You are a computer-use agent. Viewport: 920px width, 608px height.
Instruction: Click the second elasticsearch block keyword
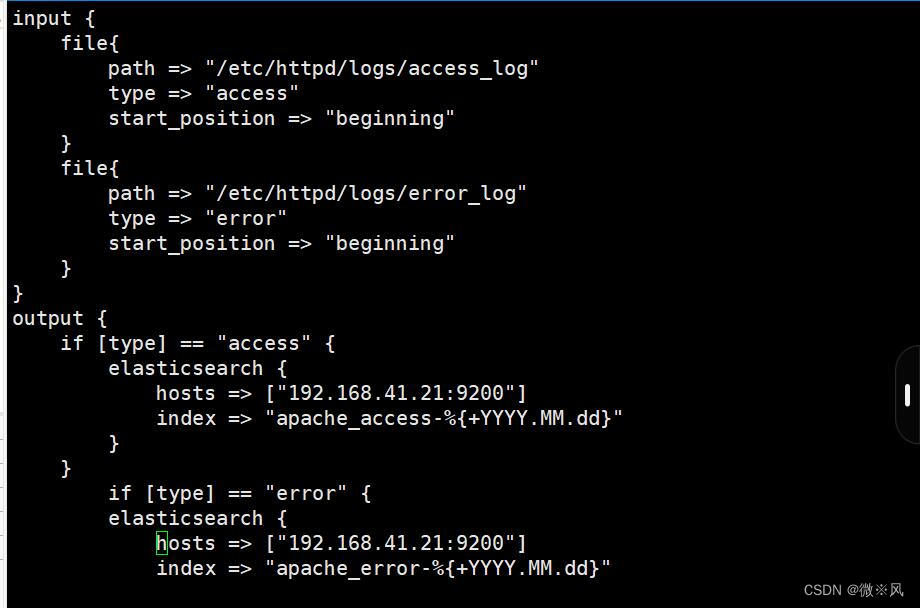[186, 518]
